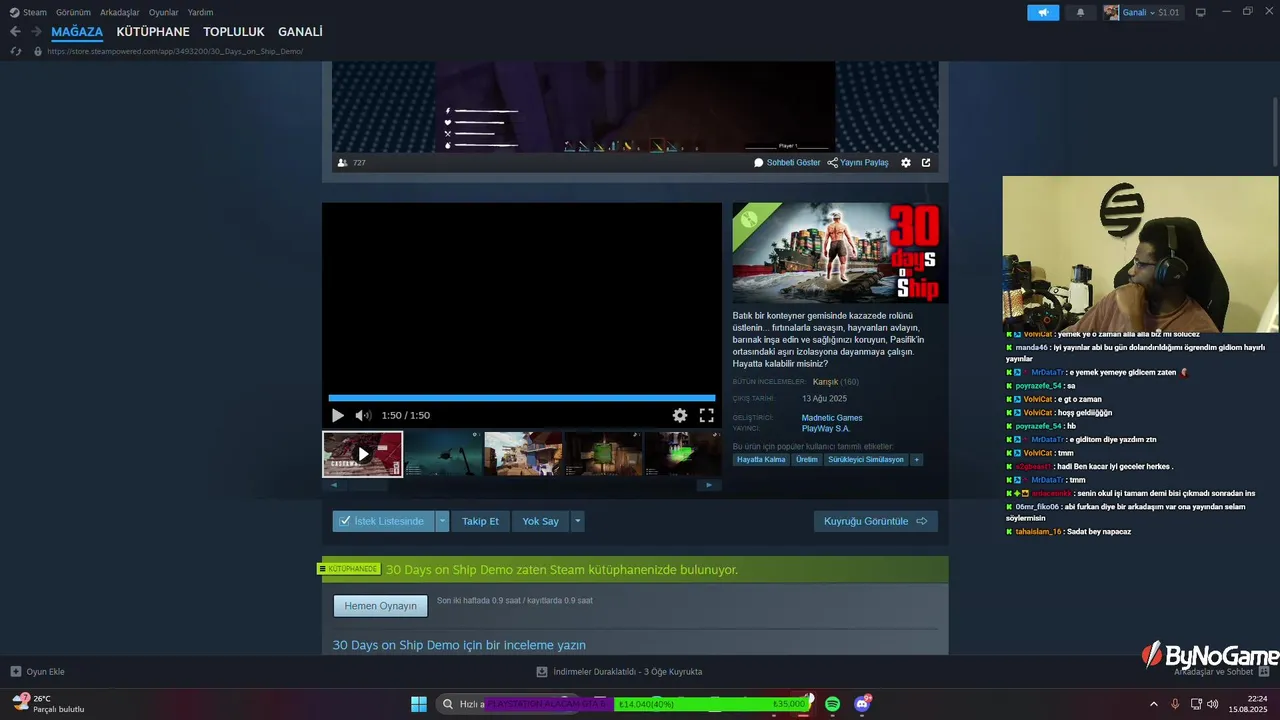Open the TOPLULUK tab
The image size is (1280, 720).
(234, 32)
